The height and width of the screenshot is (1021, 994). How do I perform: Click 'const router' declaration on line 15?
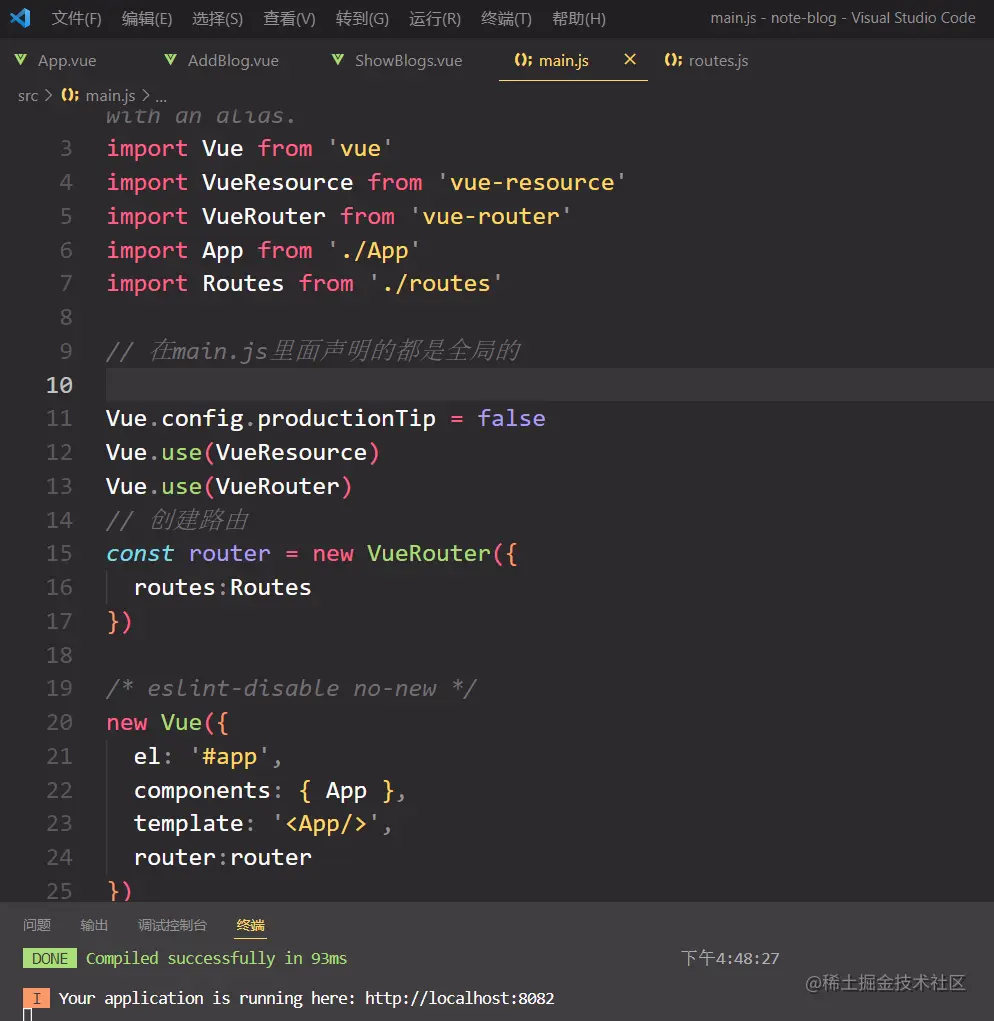(x=188, y=553)
